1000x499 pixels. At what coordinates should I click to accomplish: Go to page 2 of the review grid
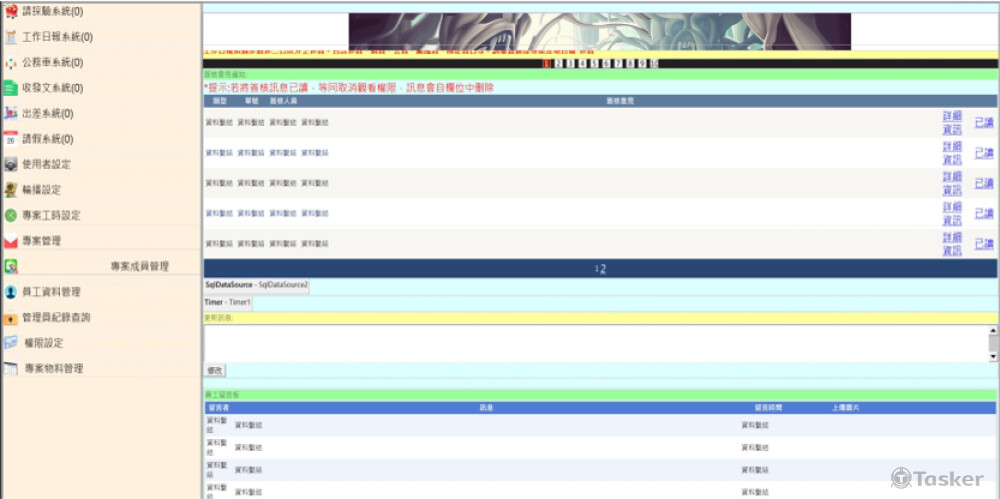click(x=603, y=269)
